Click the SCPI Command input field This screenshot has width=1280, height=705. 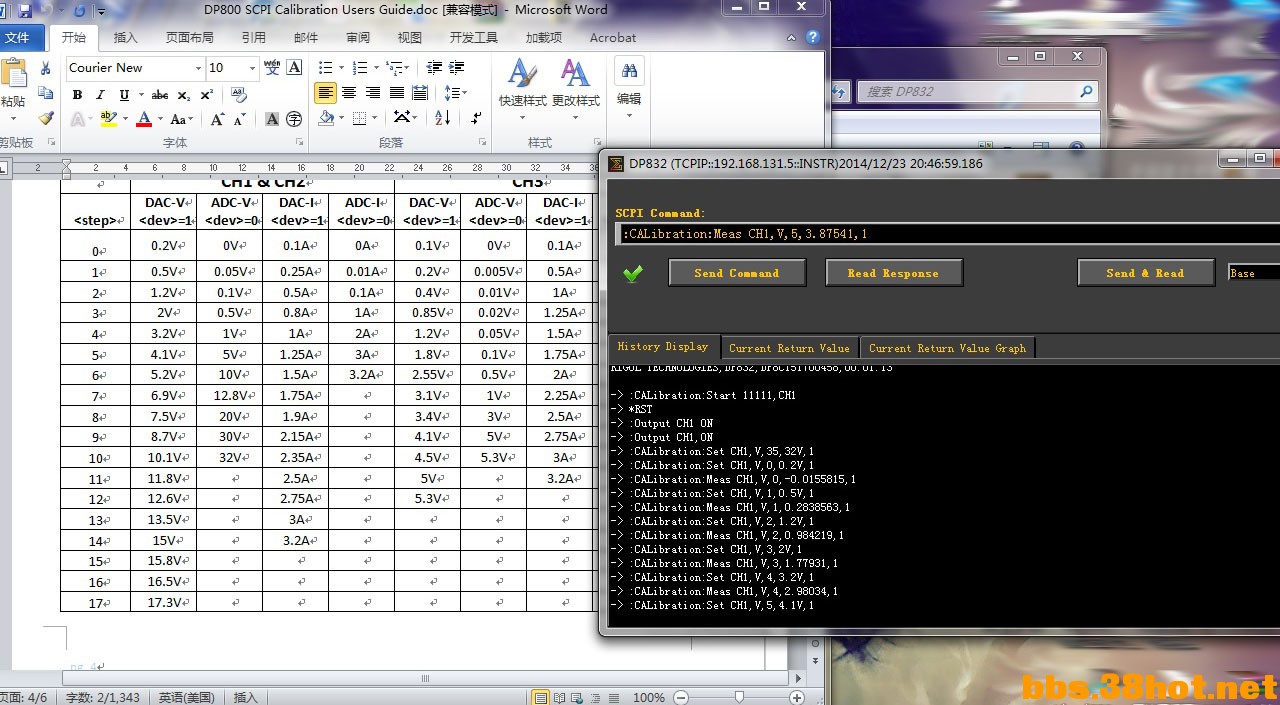click(948, 234)
